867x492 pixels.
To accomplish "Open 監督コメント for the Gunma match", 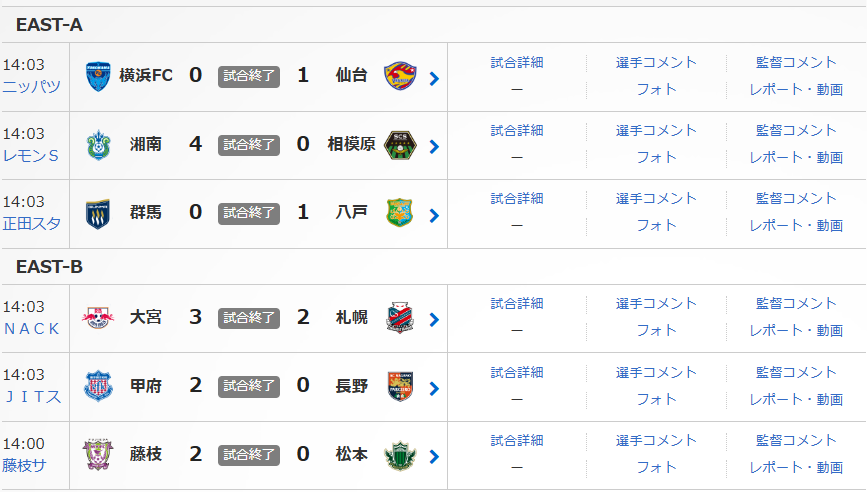I will [796, 198].
